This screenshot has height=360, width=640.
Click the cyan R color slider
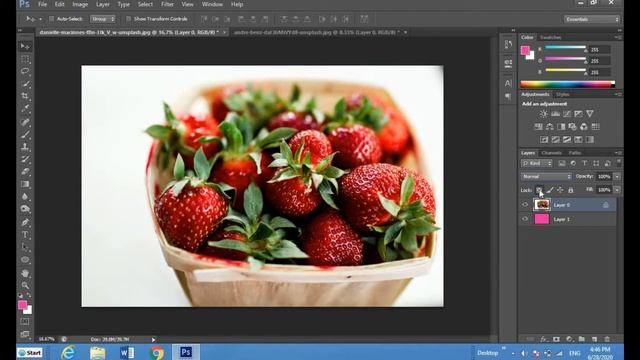(566, 48)
